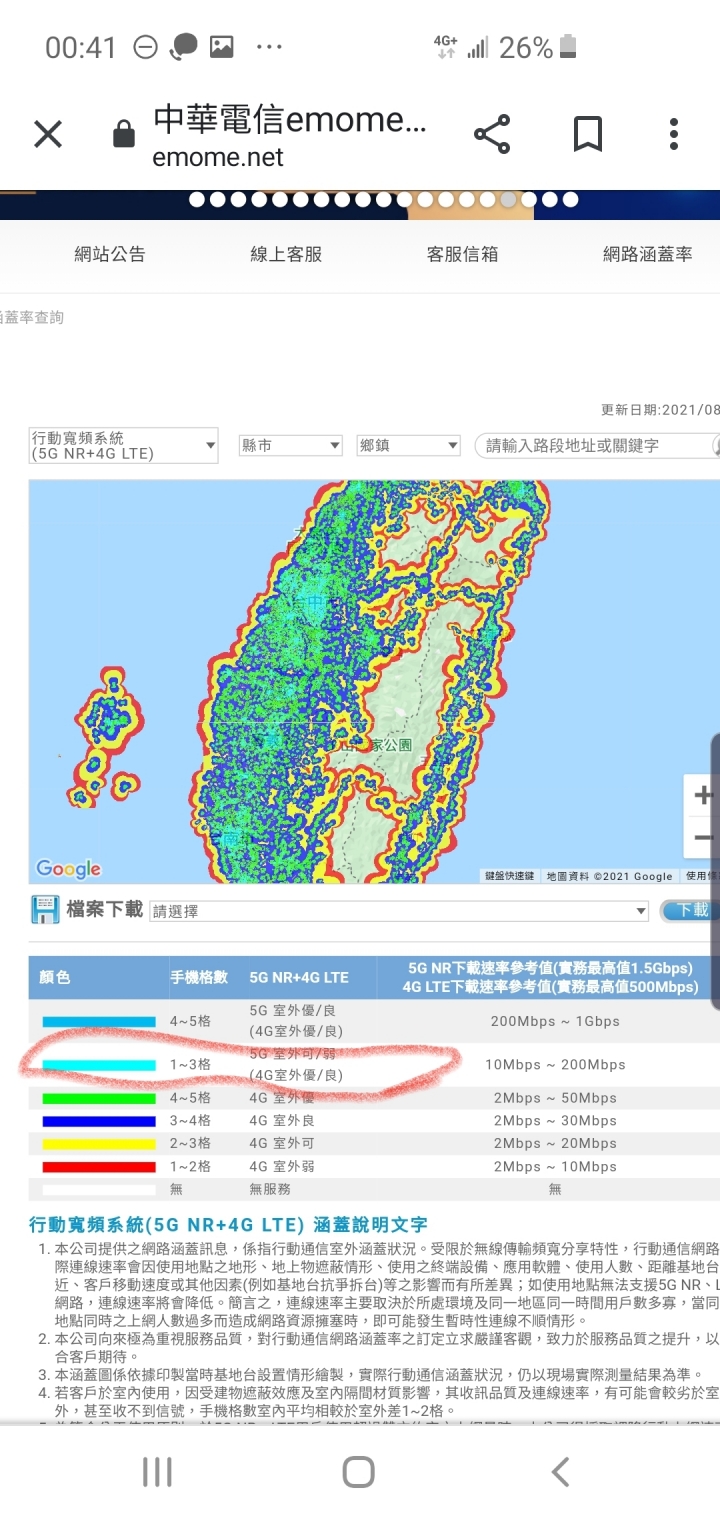Tap the Android home button

tap(358, 1472)
